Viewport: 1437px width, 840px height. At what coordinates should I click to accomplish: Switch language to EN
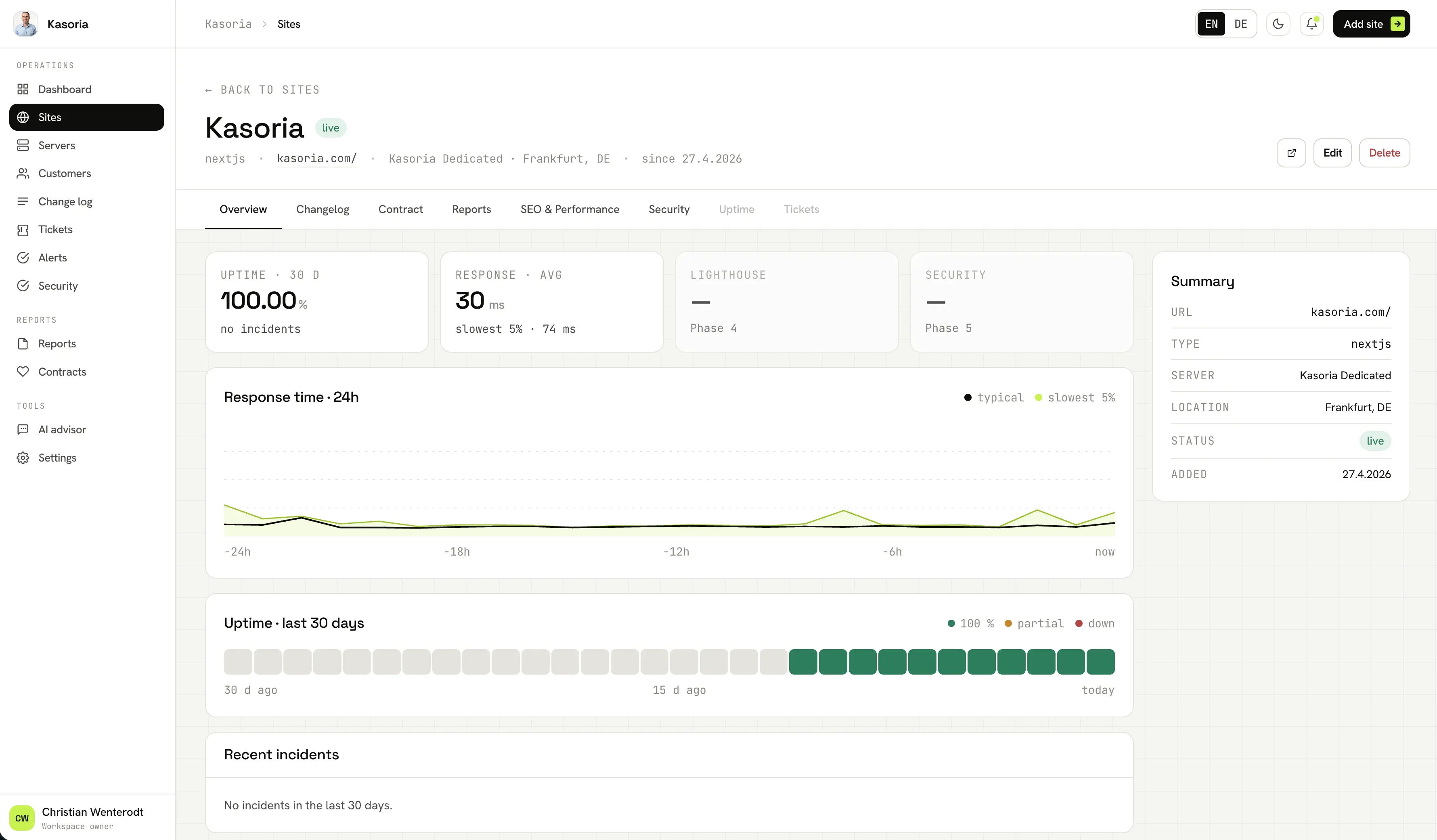[x=1211, y=24]
